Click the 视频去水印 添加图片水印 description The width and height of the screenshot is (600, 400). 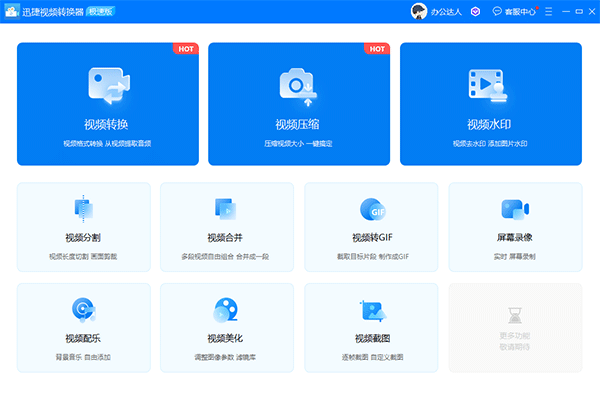490,144
